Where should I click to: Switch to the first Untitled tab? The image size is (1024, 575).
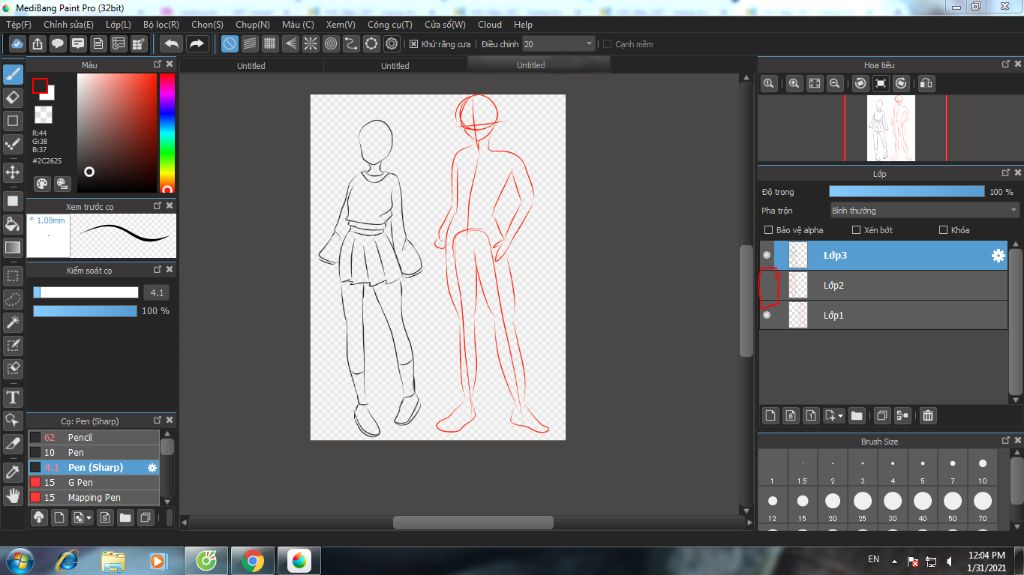[251, 65]
